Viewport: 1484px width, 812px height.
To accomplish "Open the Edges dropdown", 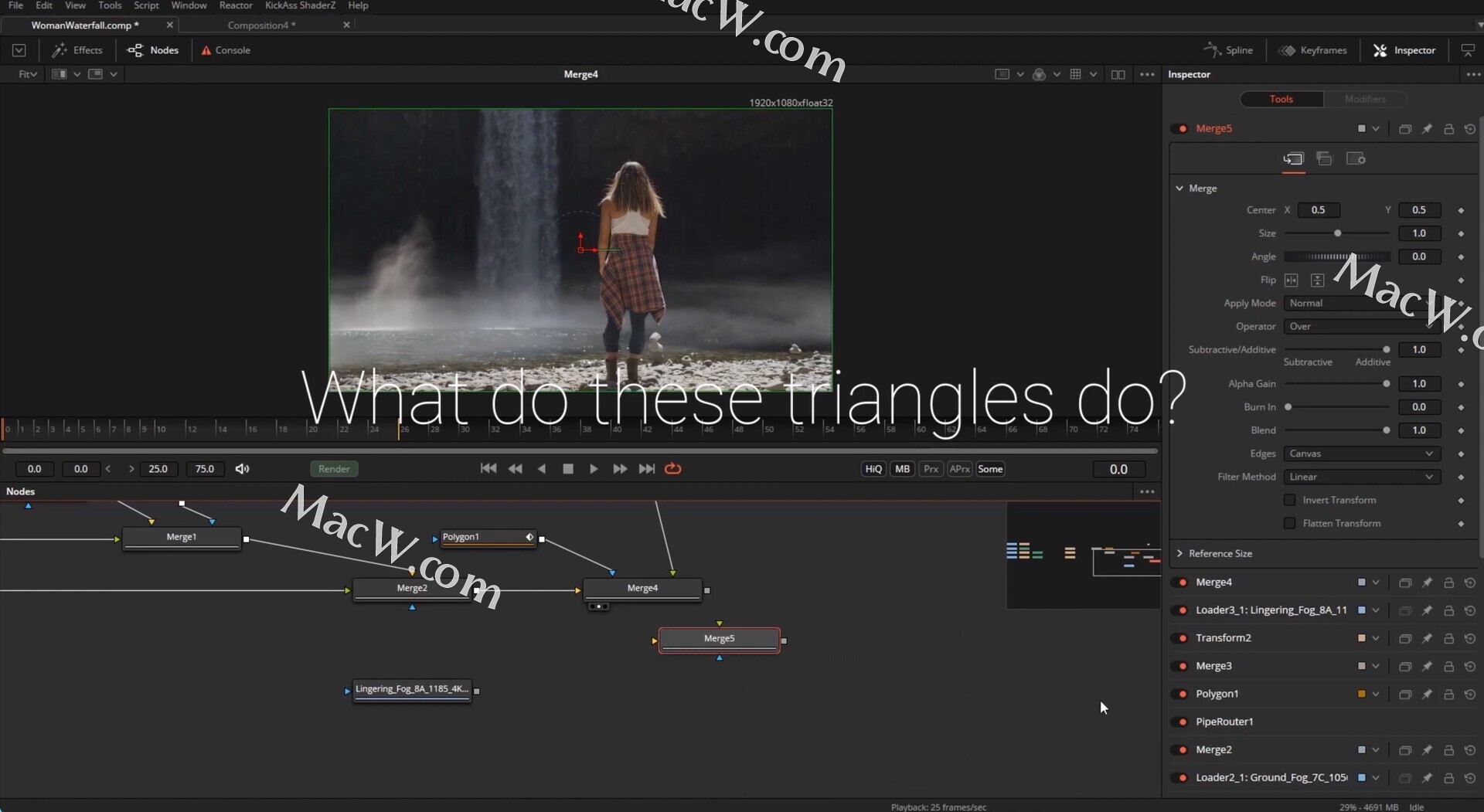I will (x=1360, y=454).
